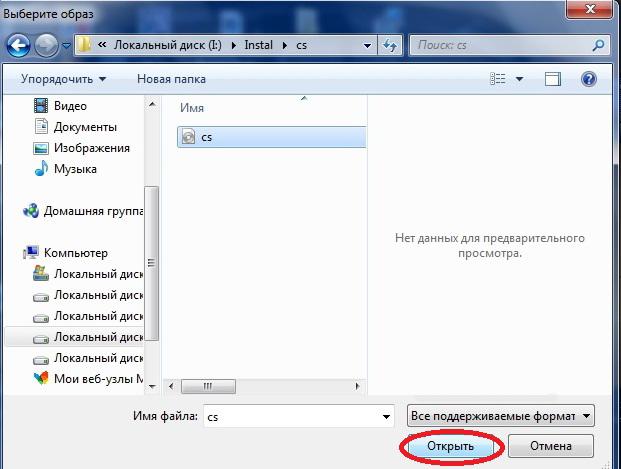The width and height of the screenshot is (621, 469).
Task: Select the highlighted 'Локальный диск' entry
Action: point(74,337)
